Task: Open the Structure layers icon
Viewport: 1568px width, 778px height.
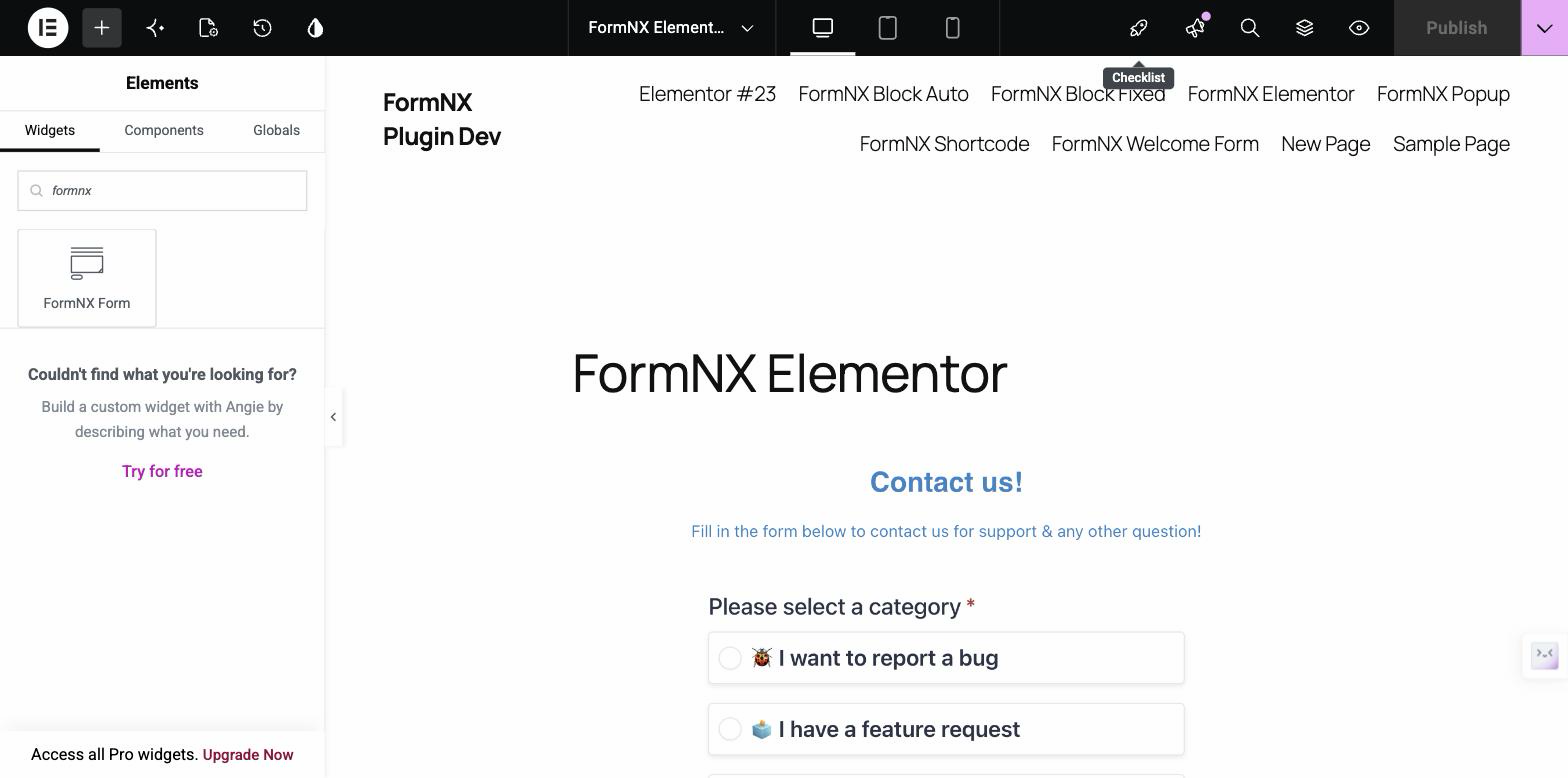Action: 1304,28
